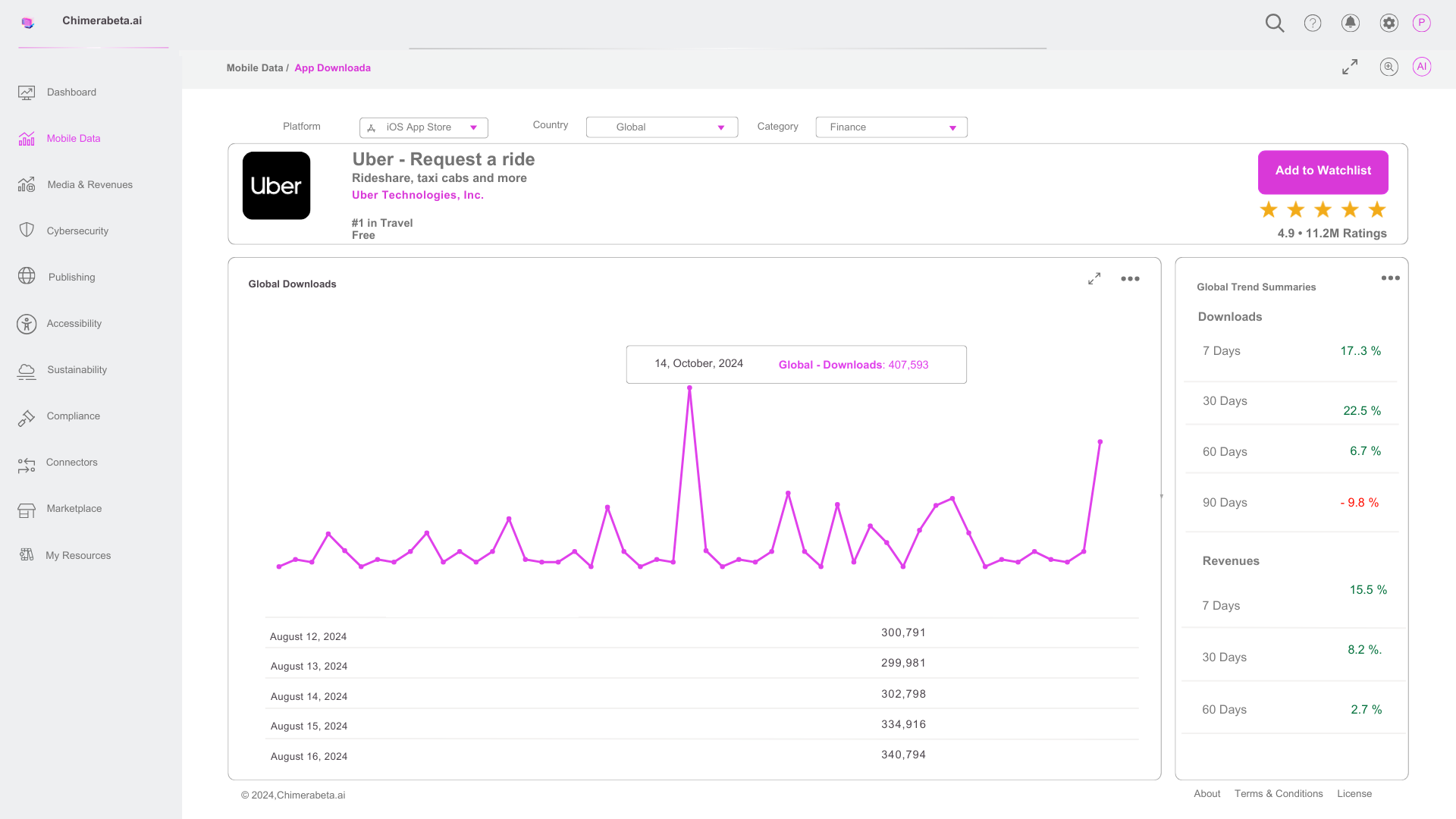1456x819 pixels.
Task: Go to Dashboard in sidebar
Action: [x=71, y=93]
